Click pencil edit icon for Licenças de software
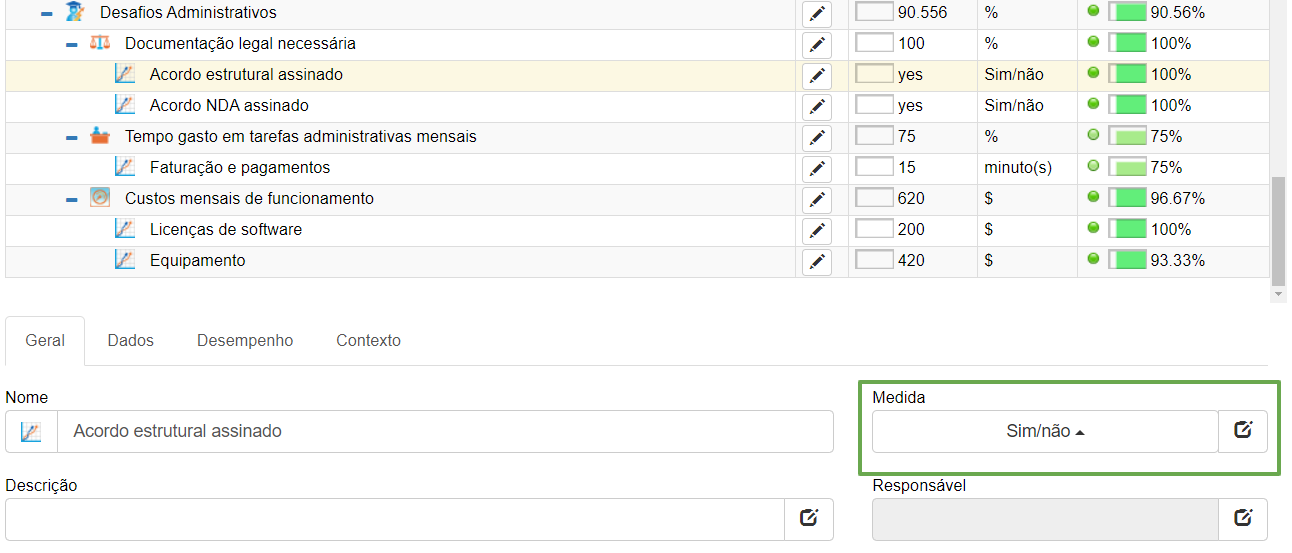This screenshot has width=1292, height=553. [x=817, y=230]
